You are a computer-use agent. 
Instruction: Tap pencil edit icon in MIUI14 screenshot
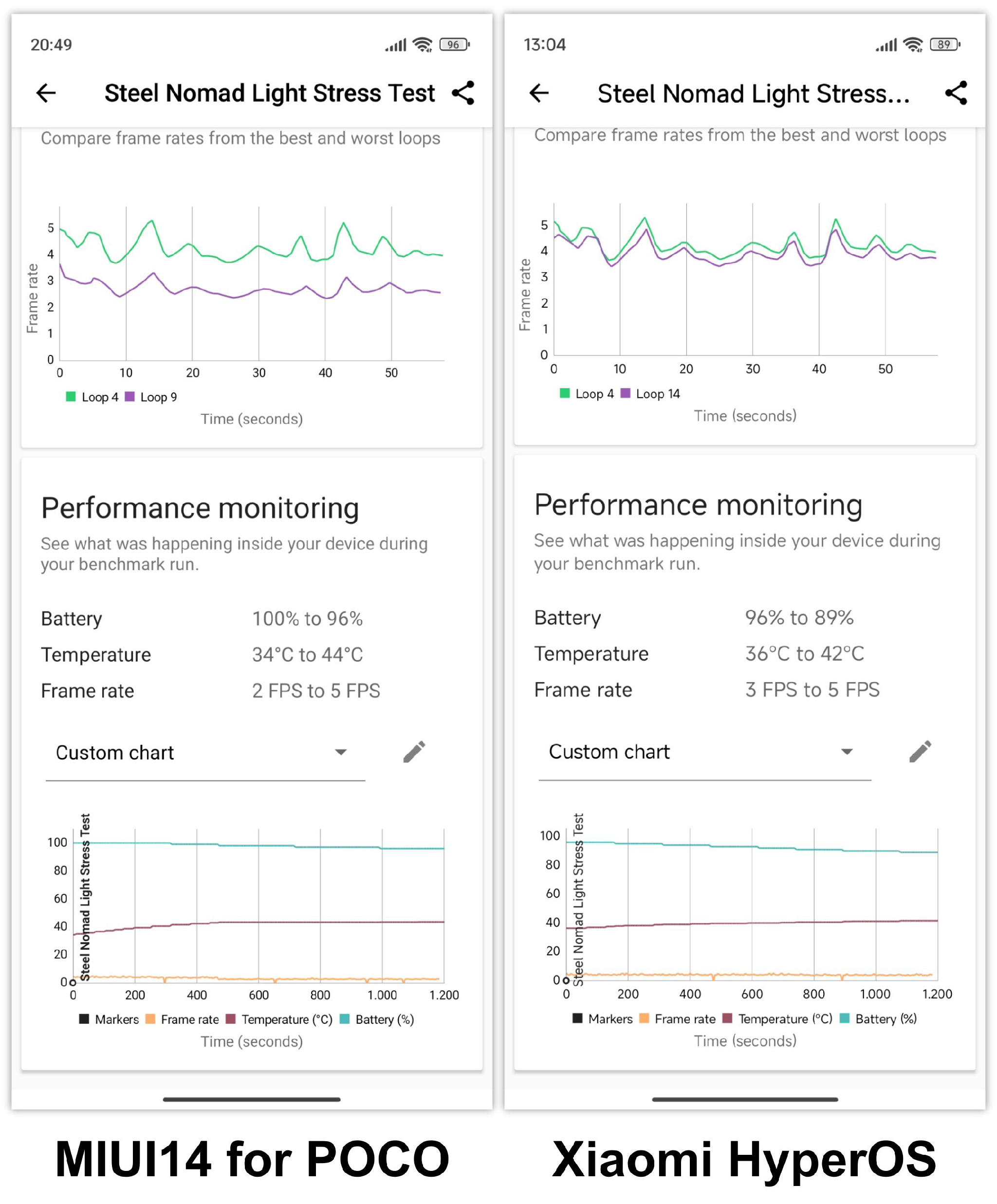point(414,752)
